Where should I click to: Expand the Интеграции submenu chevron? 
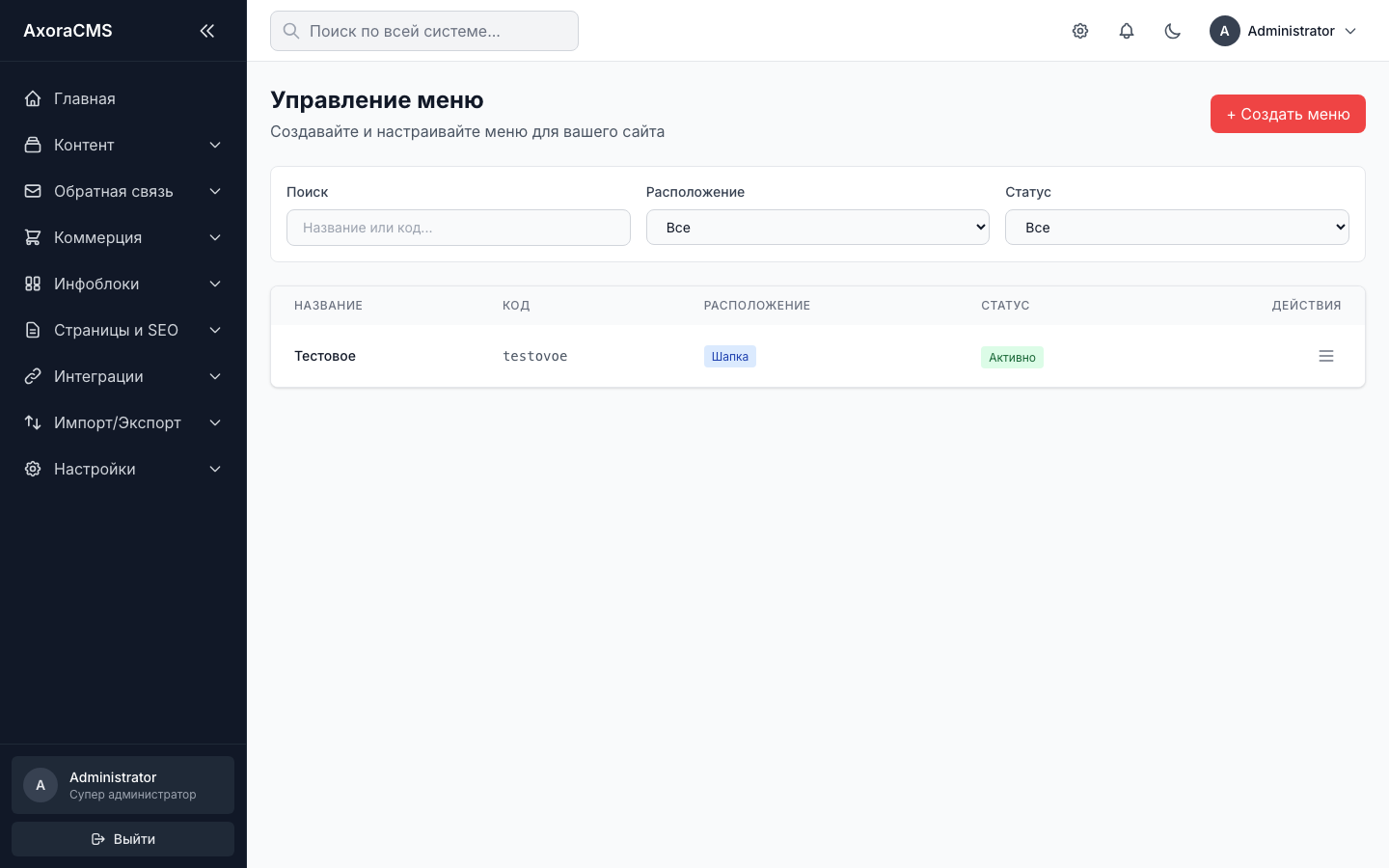215,376
